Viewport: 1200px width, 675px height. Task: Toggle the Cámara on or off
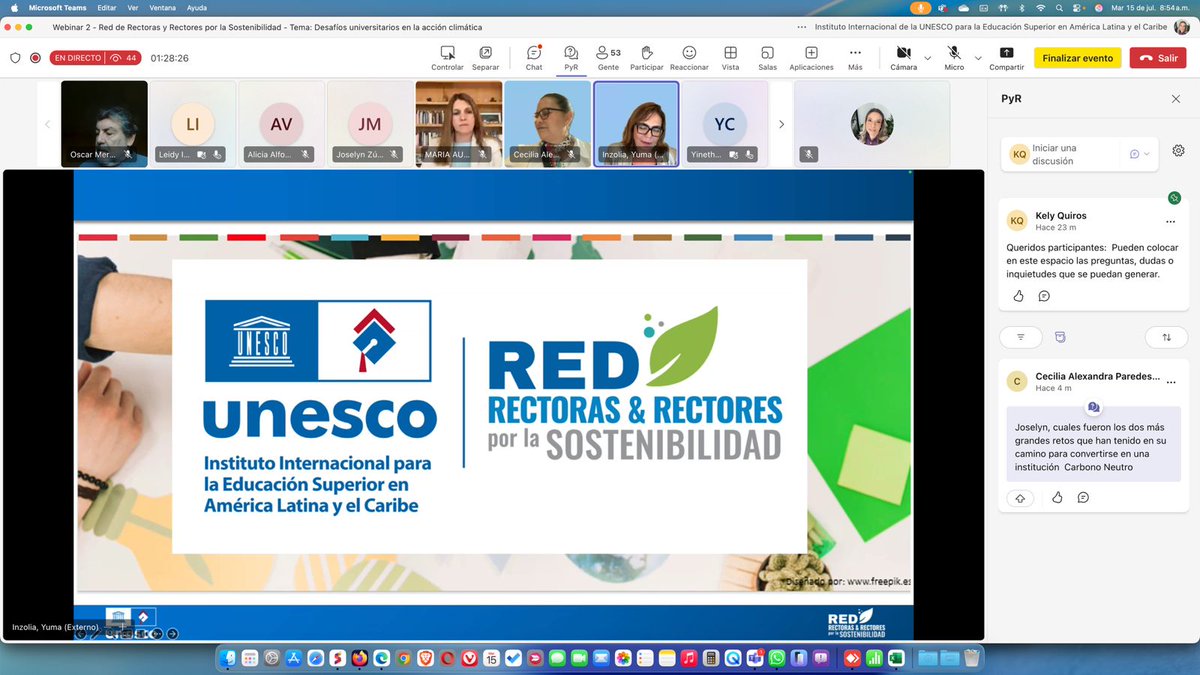(904, 58)
